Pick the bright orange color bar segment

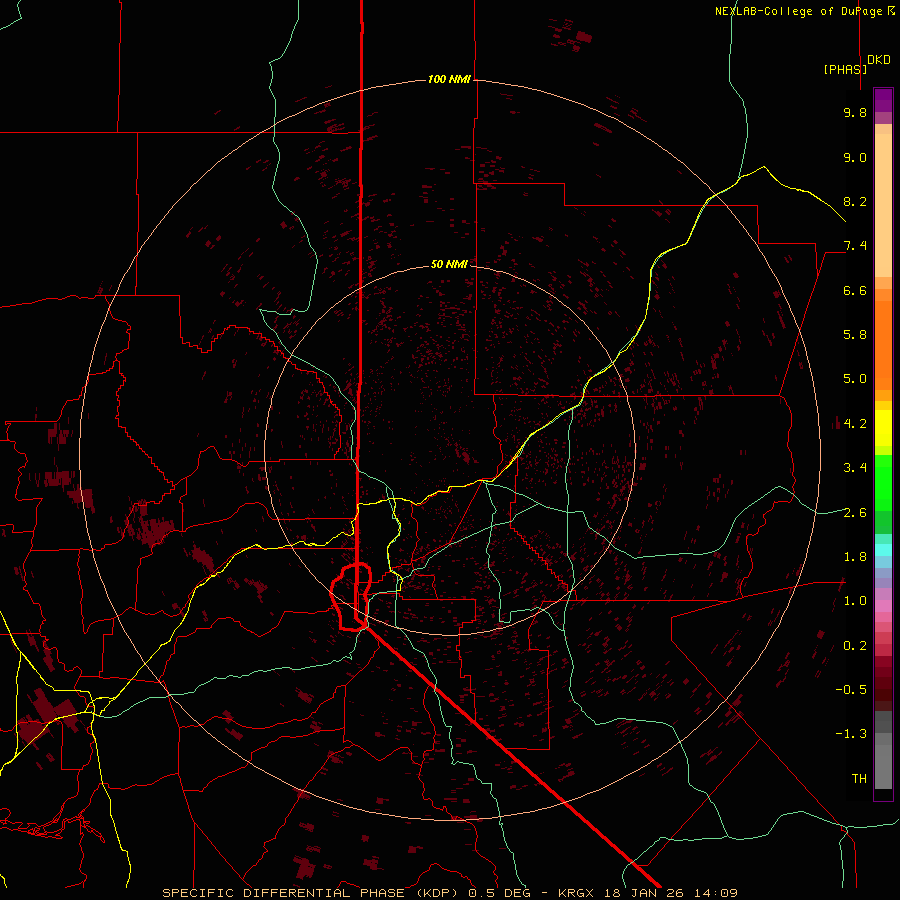click(x=883, y=346)
